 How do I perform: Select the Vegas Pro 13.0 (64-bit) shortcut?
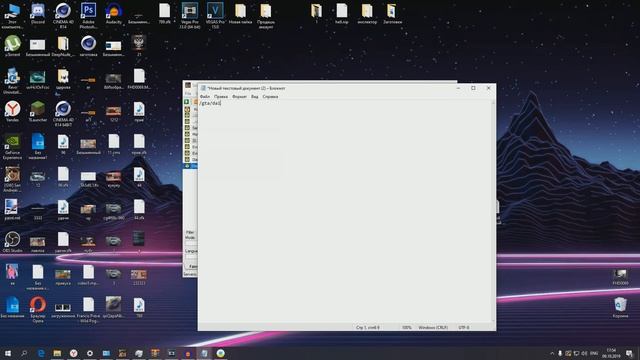190,15
